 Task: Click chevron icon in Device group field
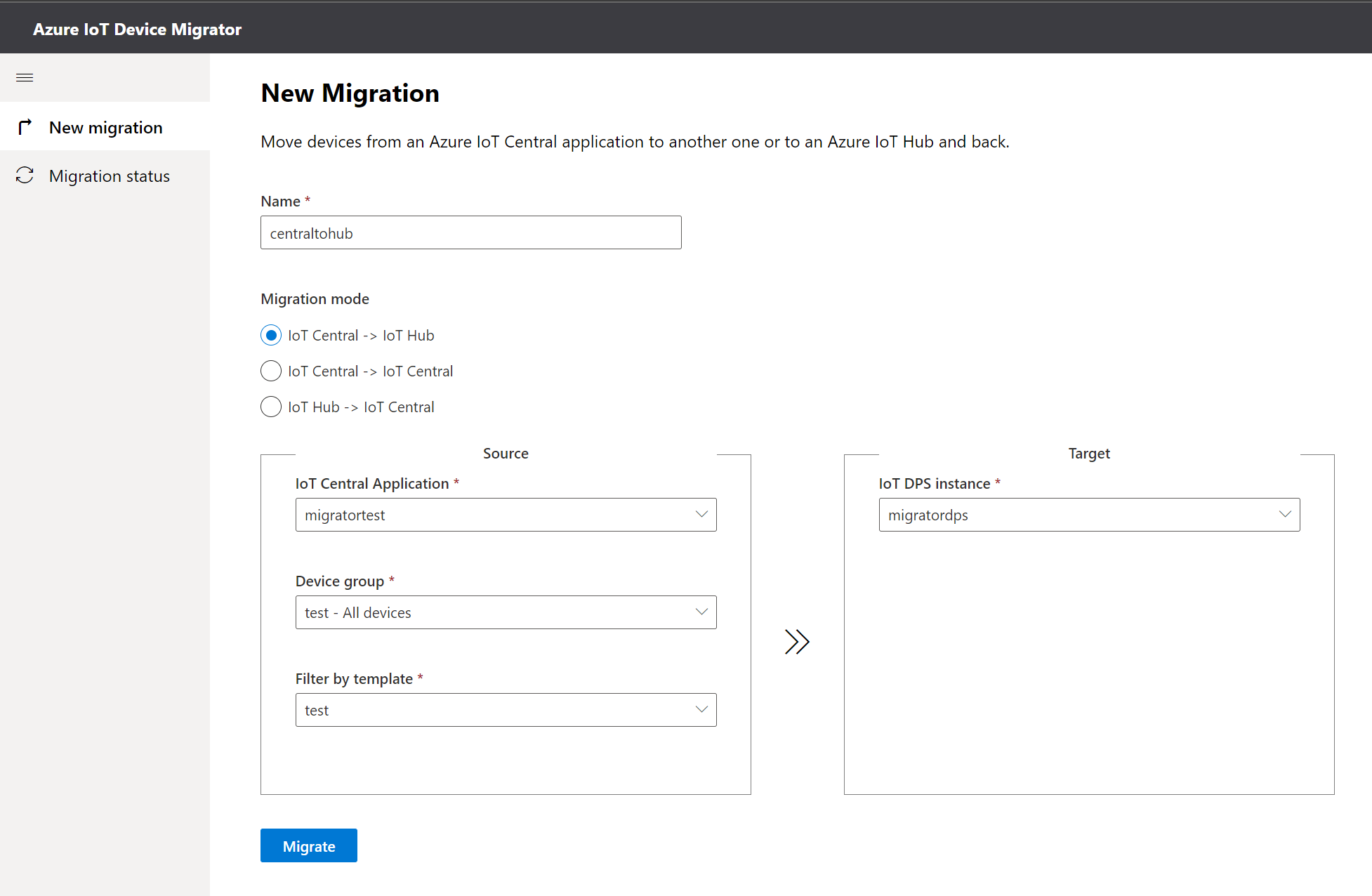coord(701,612)
